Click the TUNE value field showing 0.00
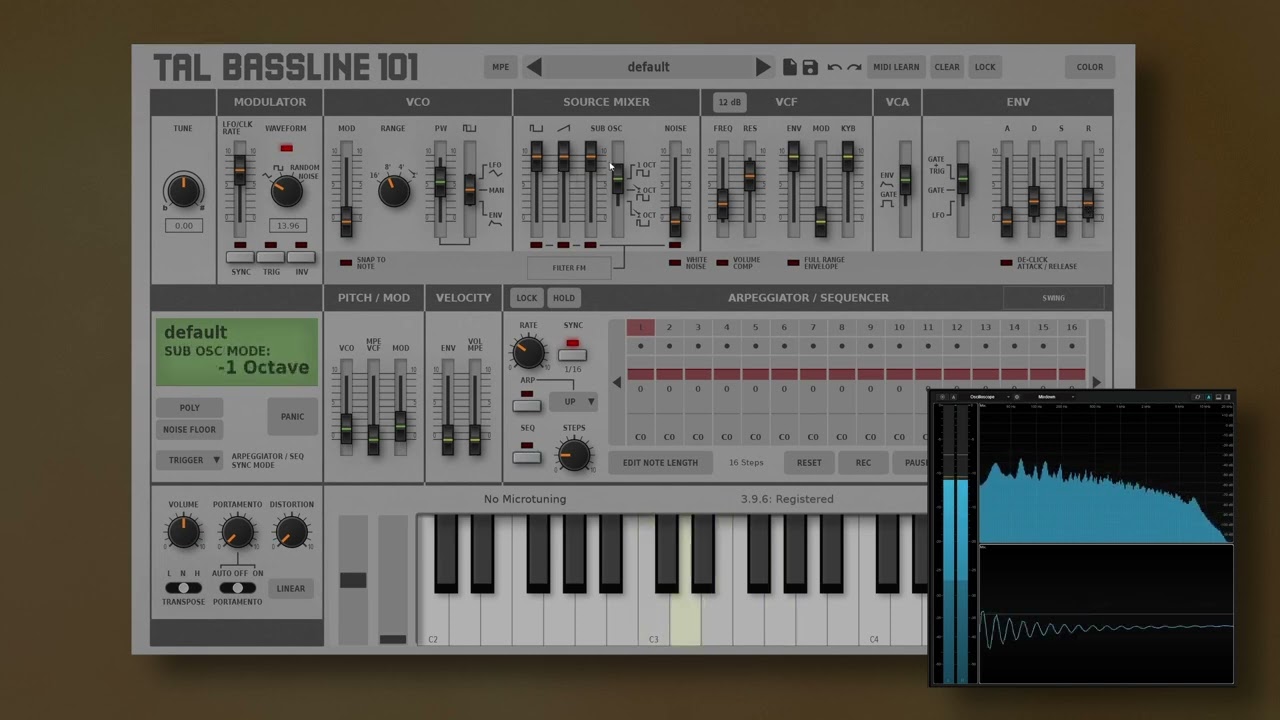The image size is (1280, 720). 183,226
